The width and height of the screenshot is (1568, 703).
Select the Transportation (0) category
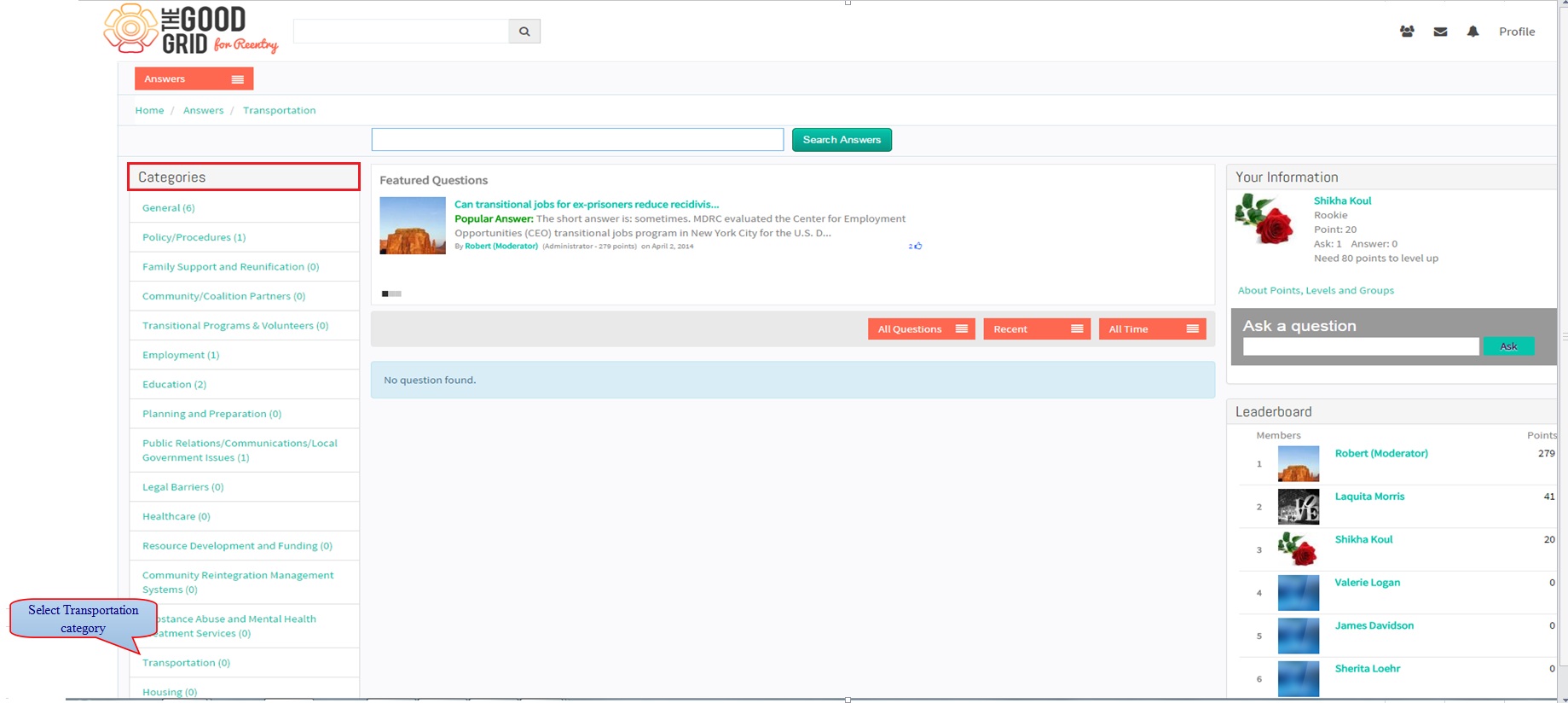click(x=186, y=663)
